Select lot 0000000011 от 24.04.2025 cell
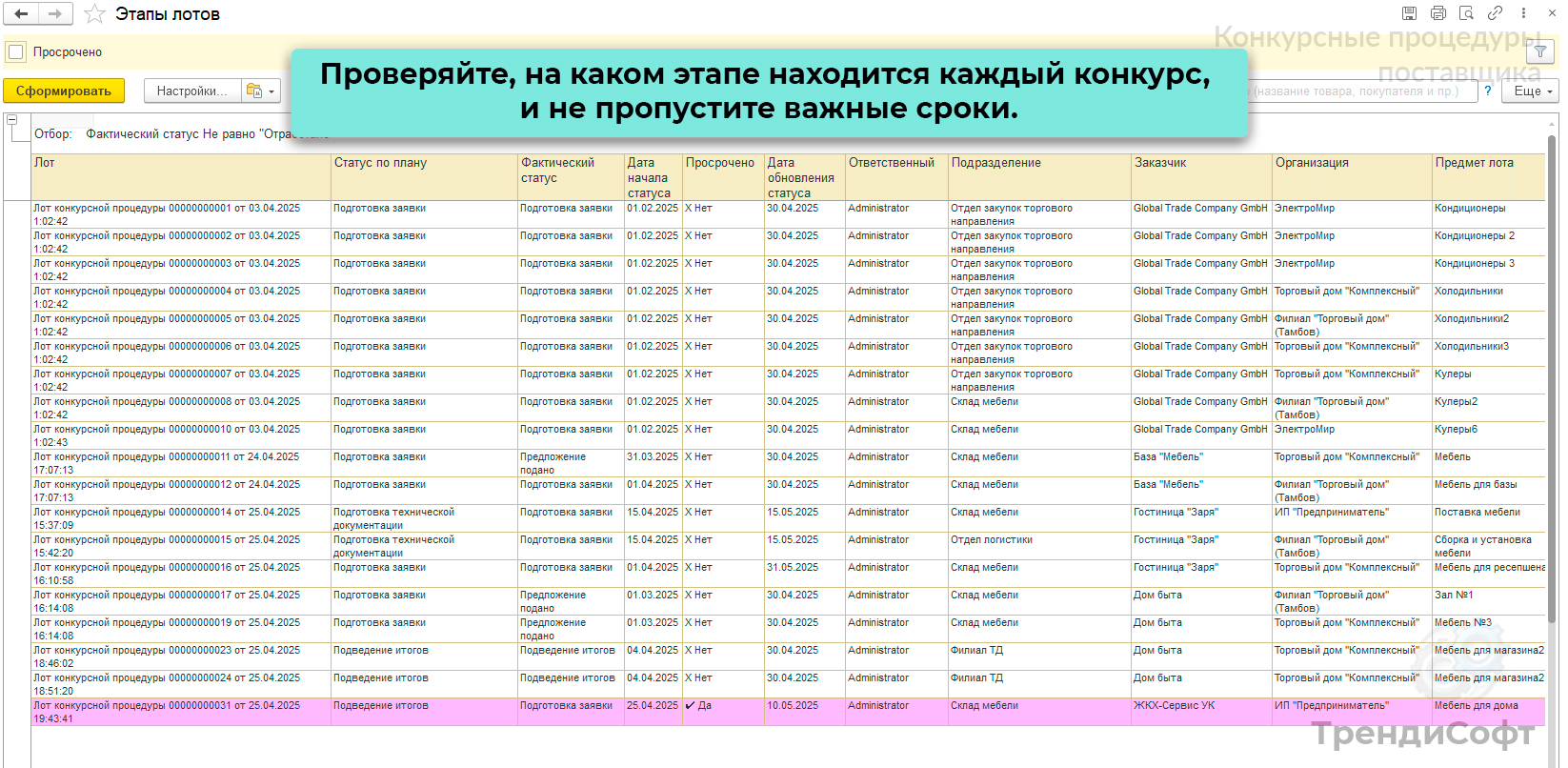Image resolution: width=1568 pixels, height=768 pixels. (181, 463)
